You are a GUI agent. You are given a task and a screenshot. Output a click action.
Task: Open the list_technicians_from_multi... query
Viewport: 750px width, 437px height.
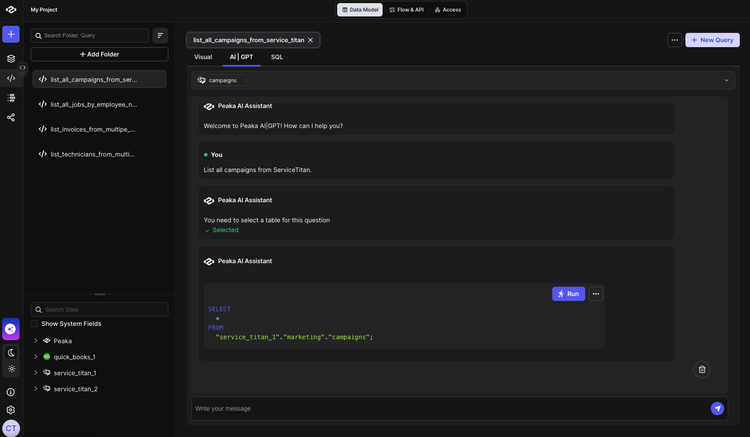pos(99,154)
